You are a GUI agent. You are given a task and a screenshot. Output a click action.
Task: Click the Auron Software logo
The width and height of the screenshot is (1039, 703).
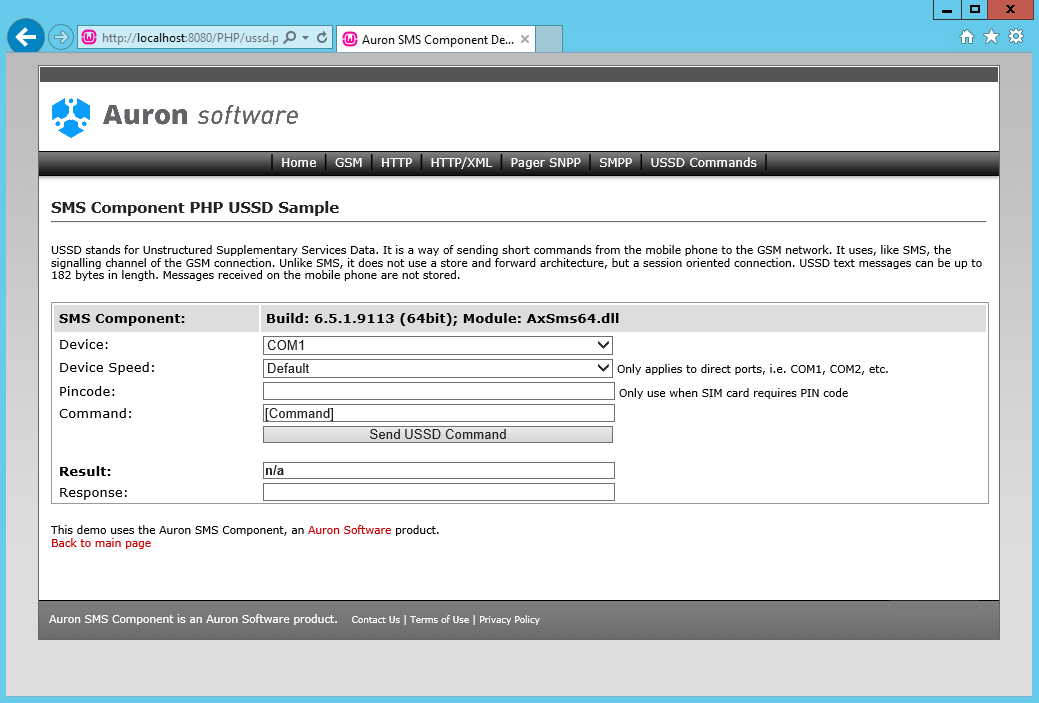point(175,116)
